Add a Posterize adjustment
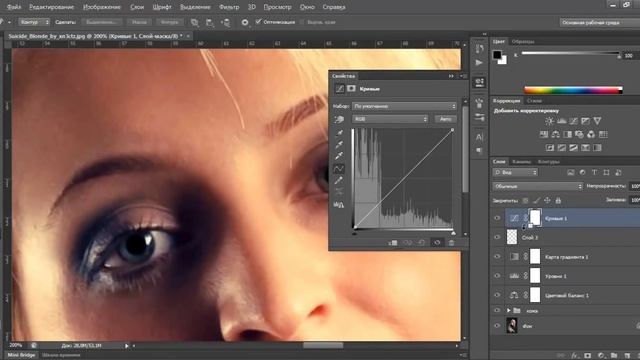This screenshot has width=640, height=360. pyautogui.click(x=562, y=147)
